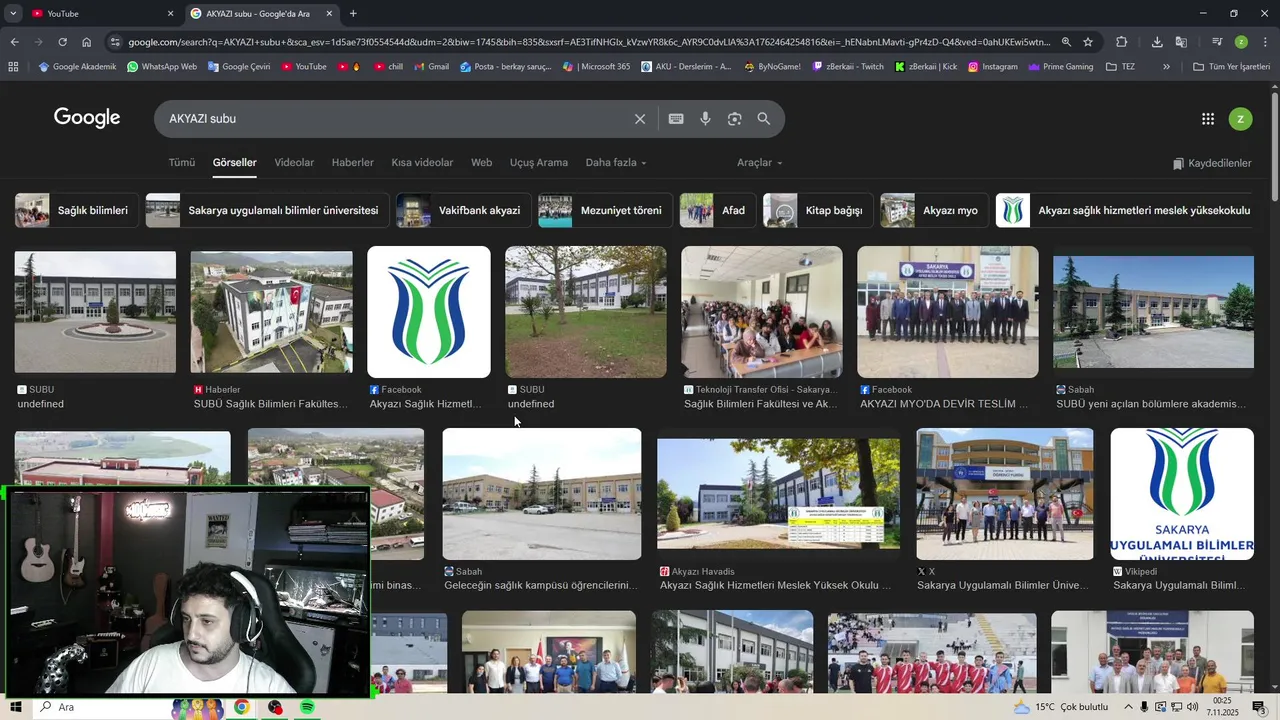
Task: Open the TEZ bookmark folder
Action: coord(1120,67)
